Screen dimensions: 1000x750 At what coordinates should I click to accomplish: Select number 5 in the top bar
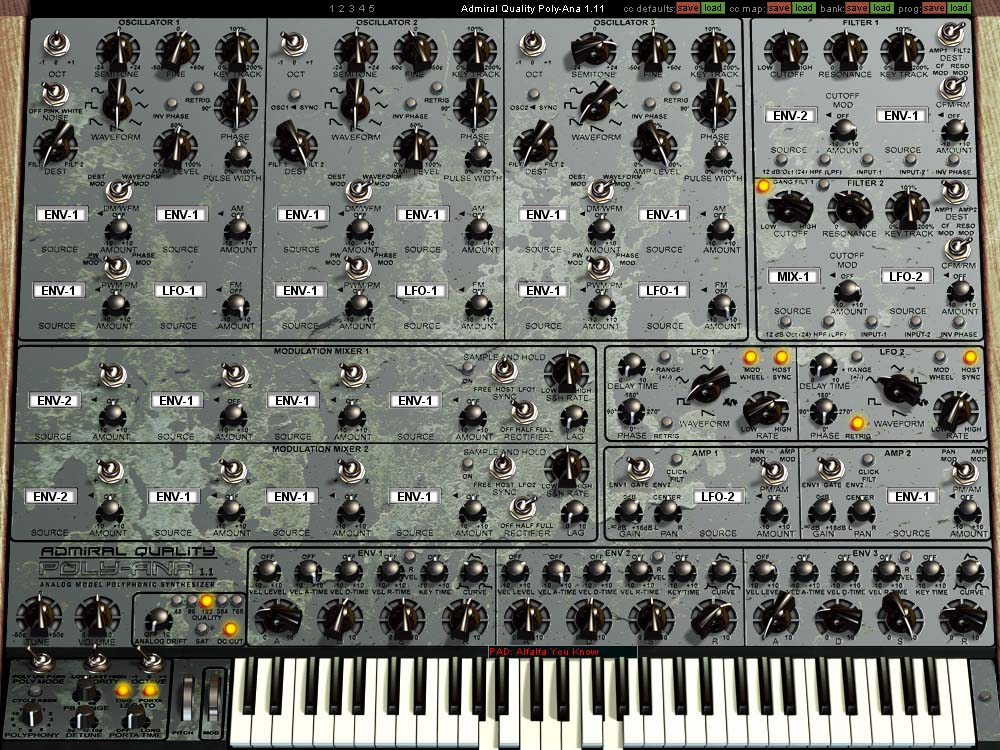(x=371, y=8)
